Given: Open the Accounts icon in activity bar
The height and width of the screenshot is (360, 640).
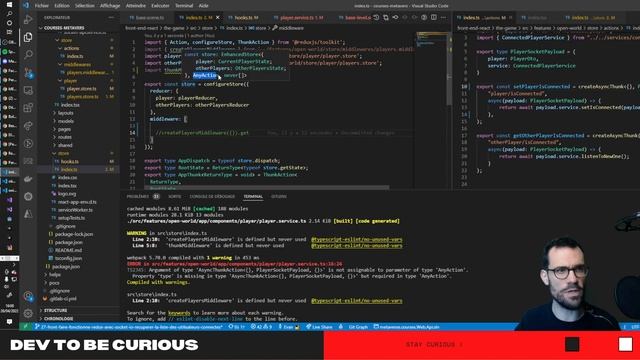Looking at the screenshot, I should click(x=28, y=296).
